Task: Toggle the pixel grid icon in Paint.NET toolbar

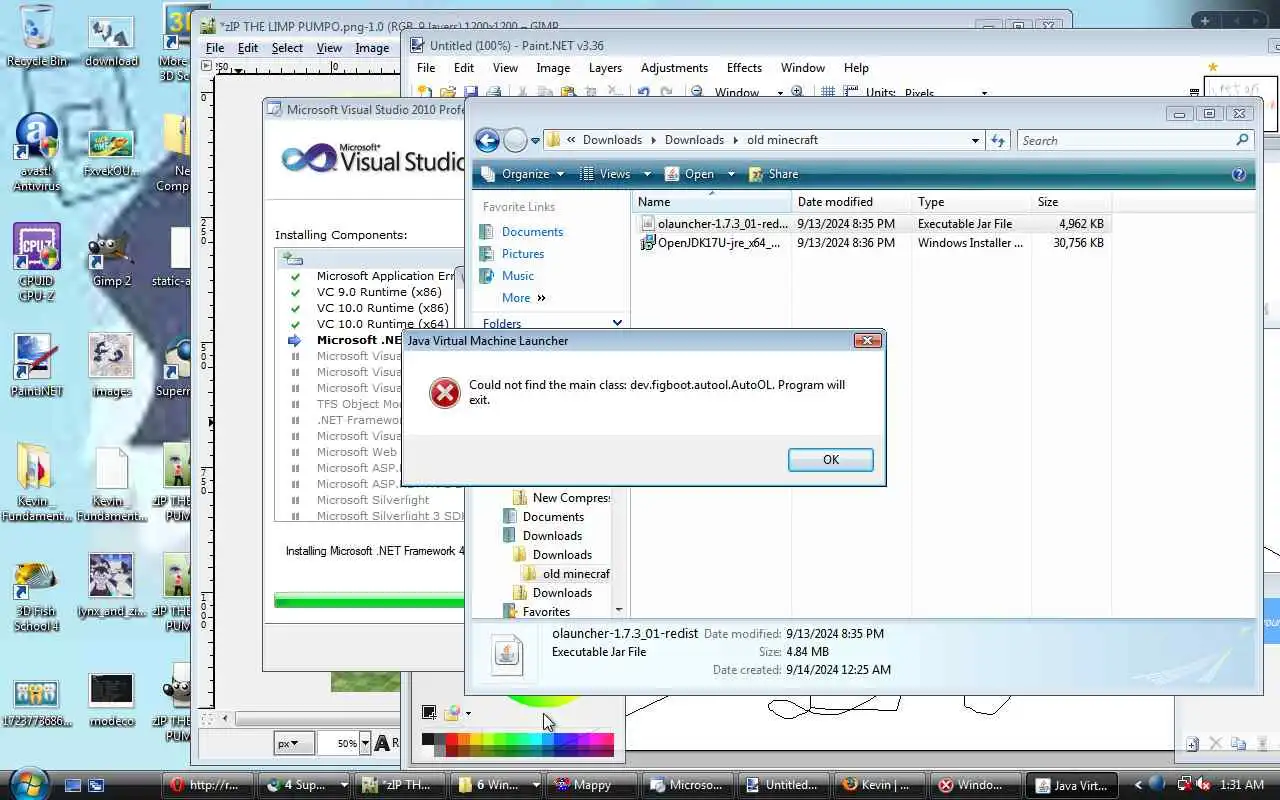Action: coord(828,92)
